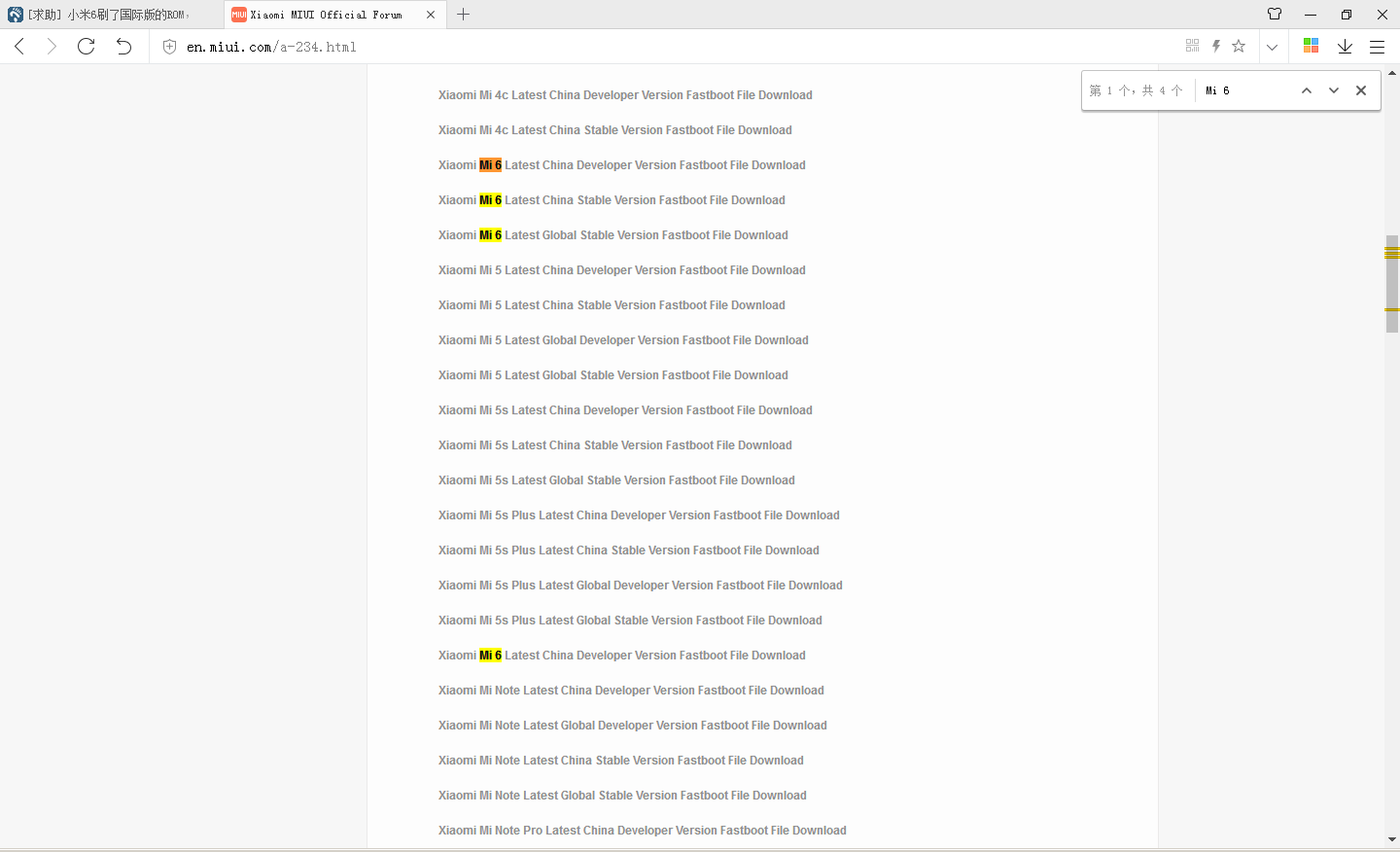Go forward to the next page
1400x852 pixels.
52,46
